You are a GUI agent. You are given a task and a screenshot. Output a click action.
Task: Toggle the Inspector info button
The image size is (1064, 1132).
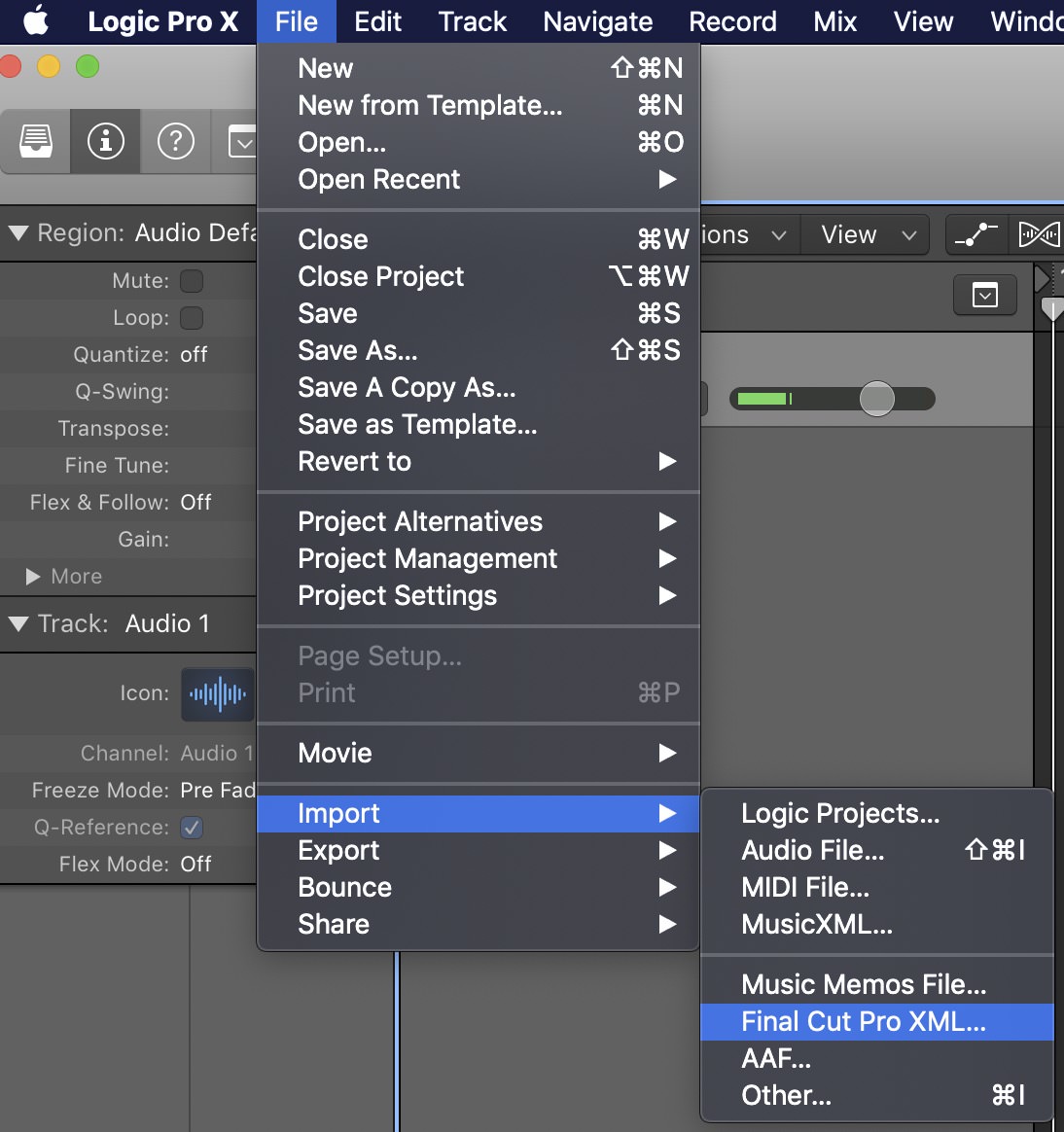click(x=106, y=142)
